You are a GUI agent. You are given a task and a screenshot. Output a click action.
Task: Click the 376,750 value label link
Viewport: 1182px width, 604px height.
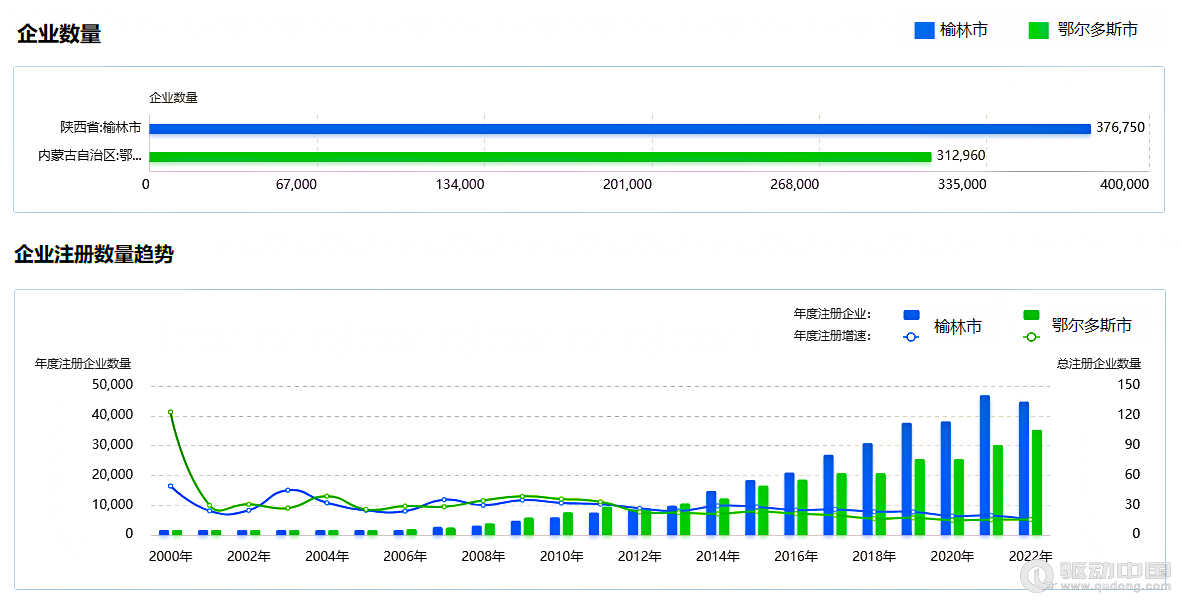pos(1122,128)
